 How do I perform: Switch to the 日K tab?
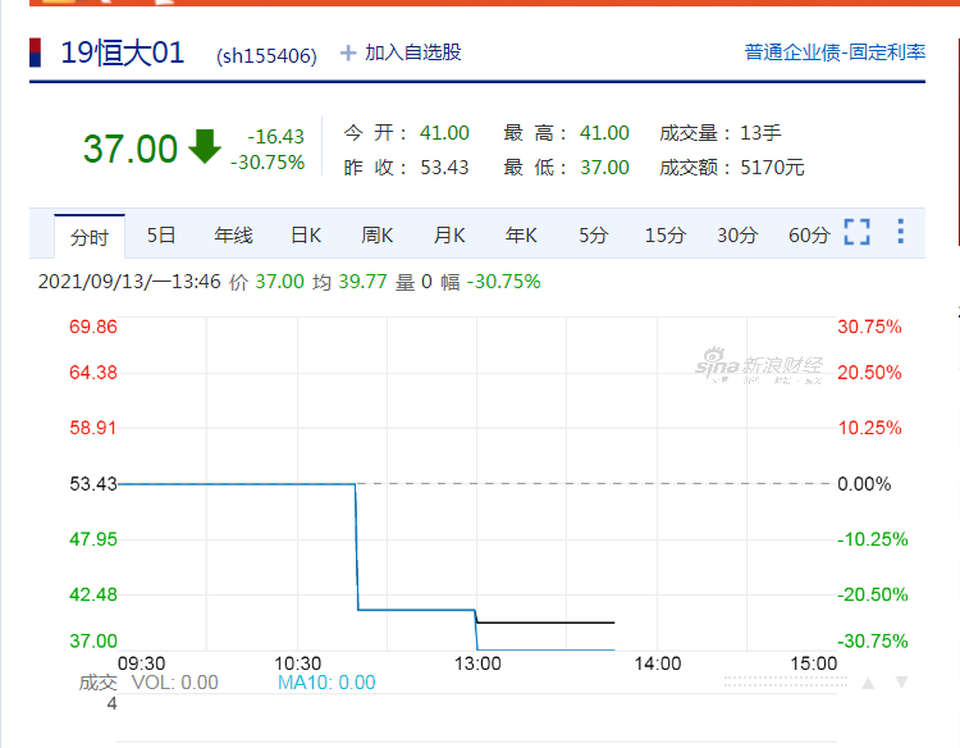click(x=306, y=235)
